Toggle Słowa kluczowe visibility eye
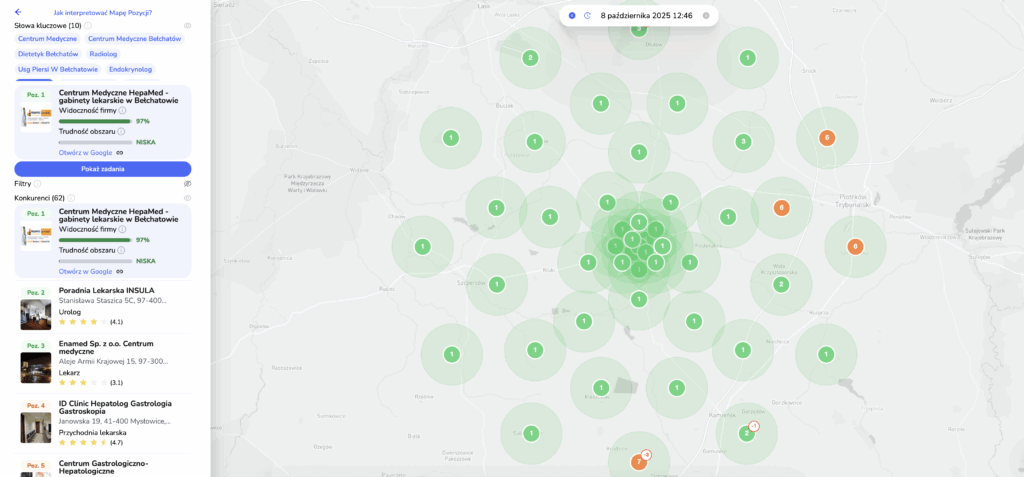This screenshot has height=477, width=1024. (187, 25)
